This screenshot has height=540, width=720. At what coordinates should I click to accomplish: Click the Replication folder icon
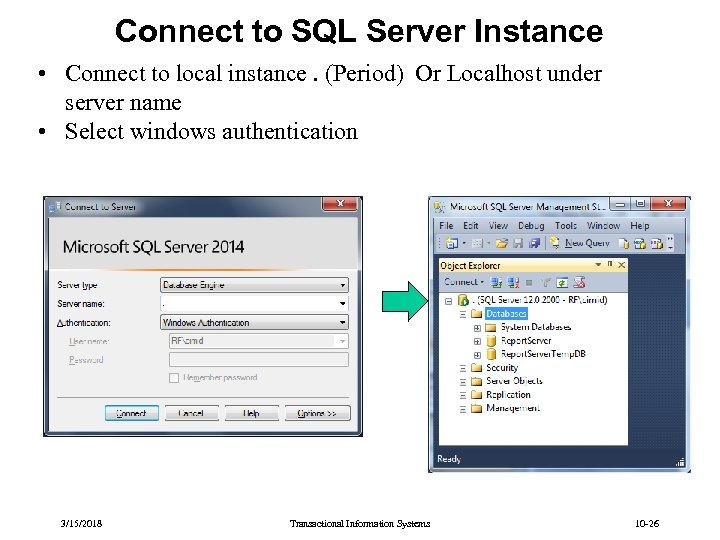point(477,394)
